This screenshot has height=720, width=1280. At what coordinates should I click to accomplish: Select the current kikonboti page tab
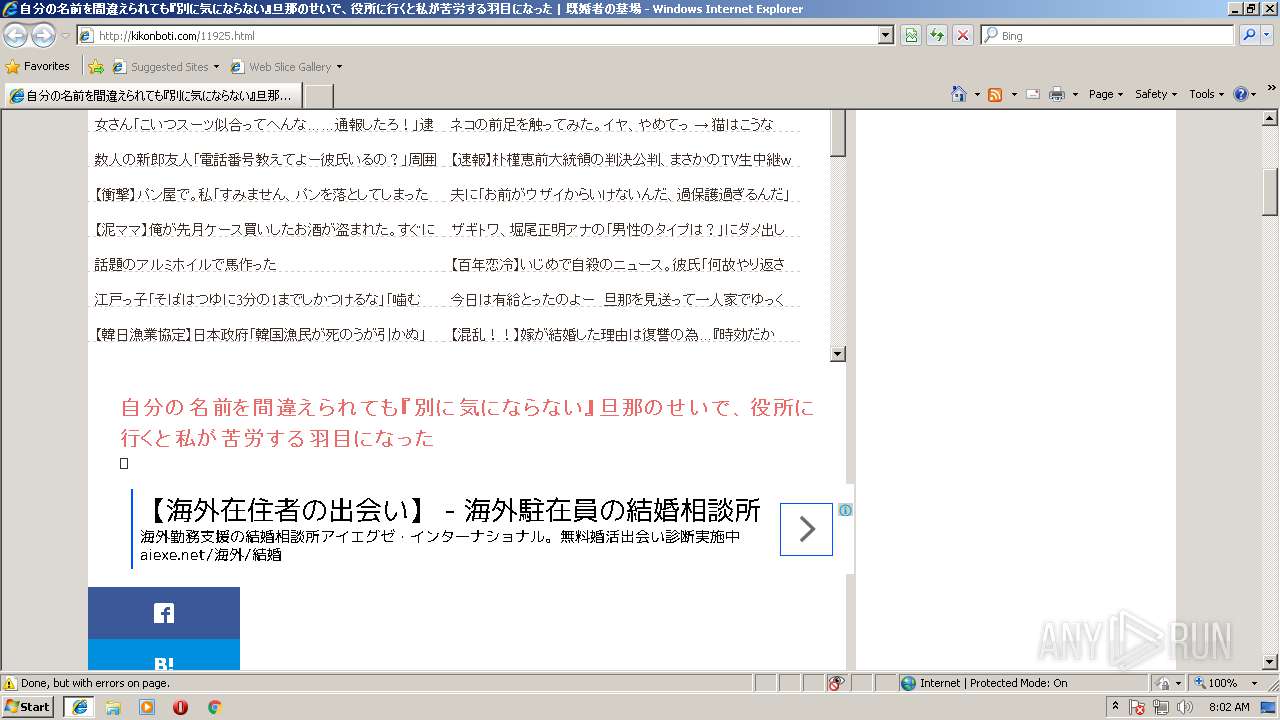[x=152, y=95]
